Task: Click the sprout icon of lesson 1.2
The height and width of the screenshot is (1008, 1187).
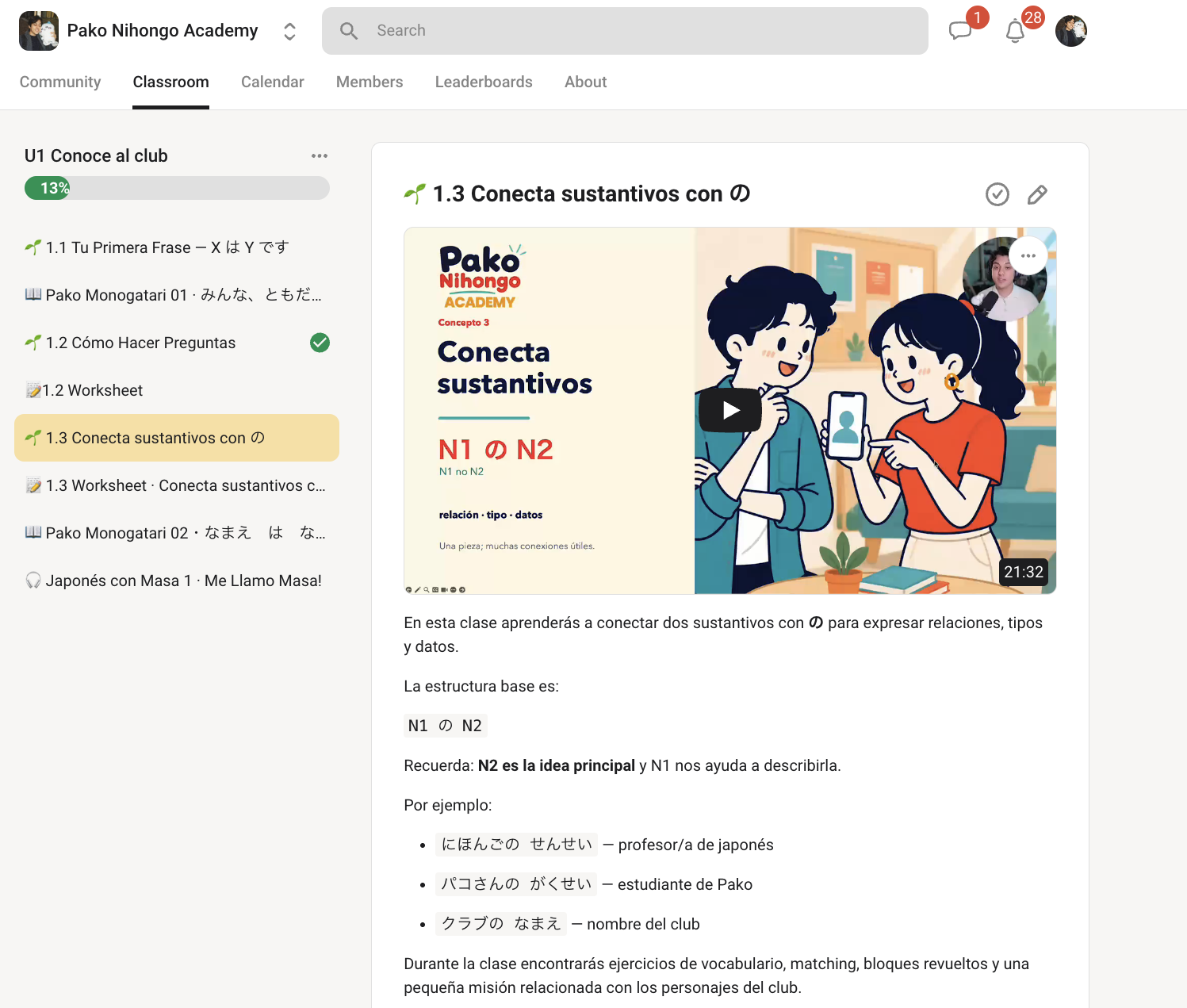Action: click(33, 343)
